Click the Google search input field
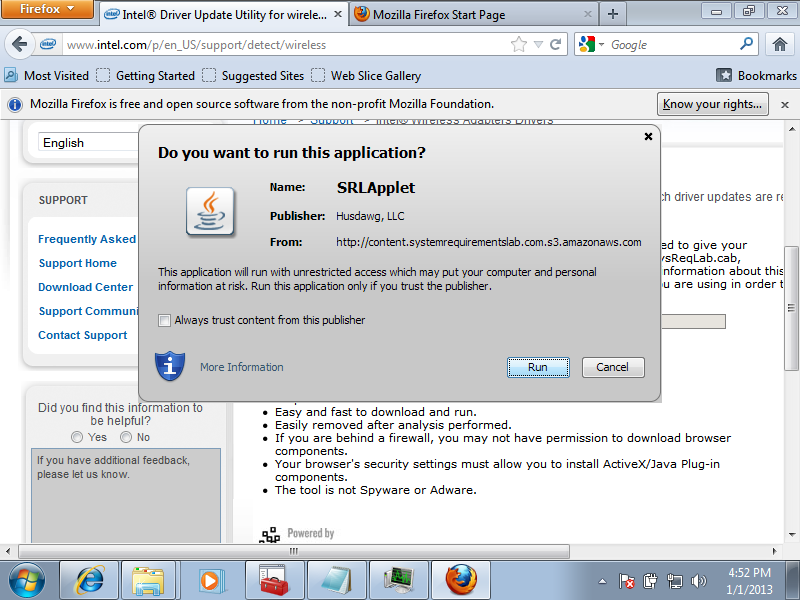The height and width of the screenshot is (600, 800). point(672,45)
